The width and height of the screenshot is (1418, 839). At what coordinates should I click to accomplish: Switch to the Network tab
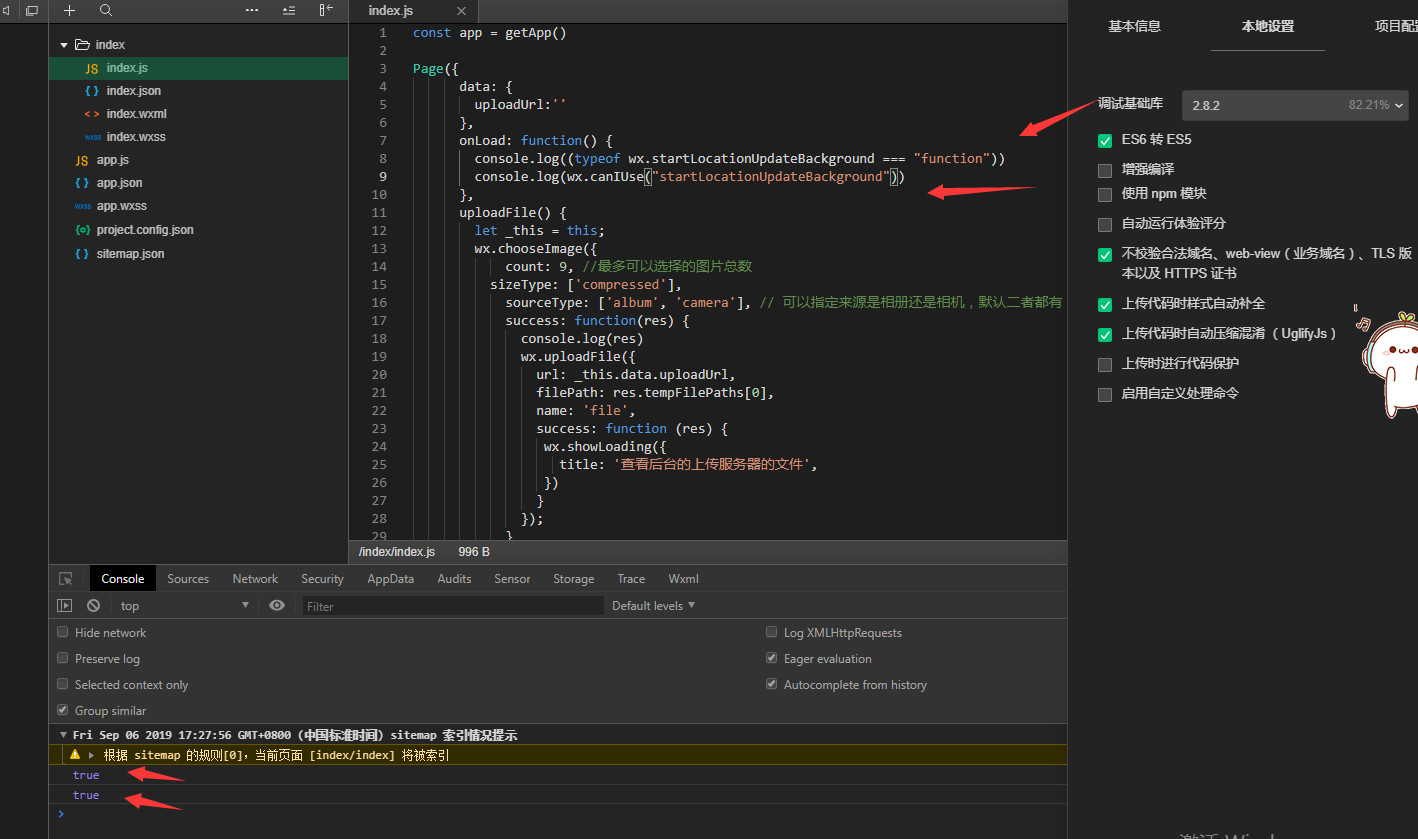coord(255,579)
